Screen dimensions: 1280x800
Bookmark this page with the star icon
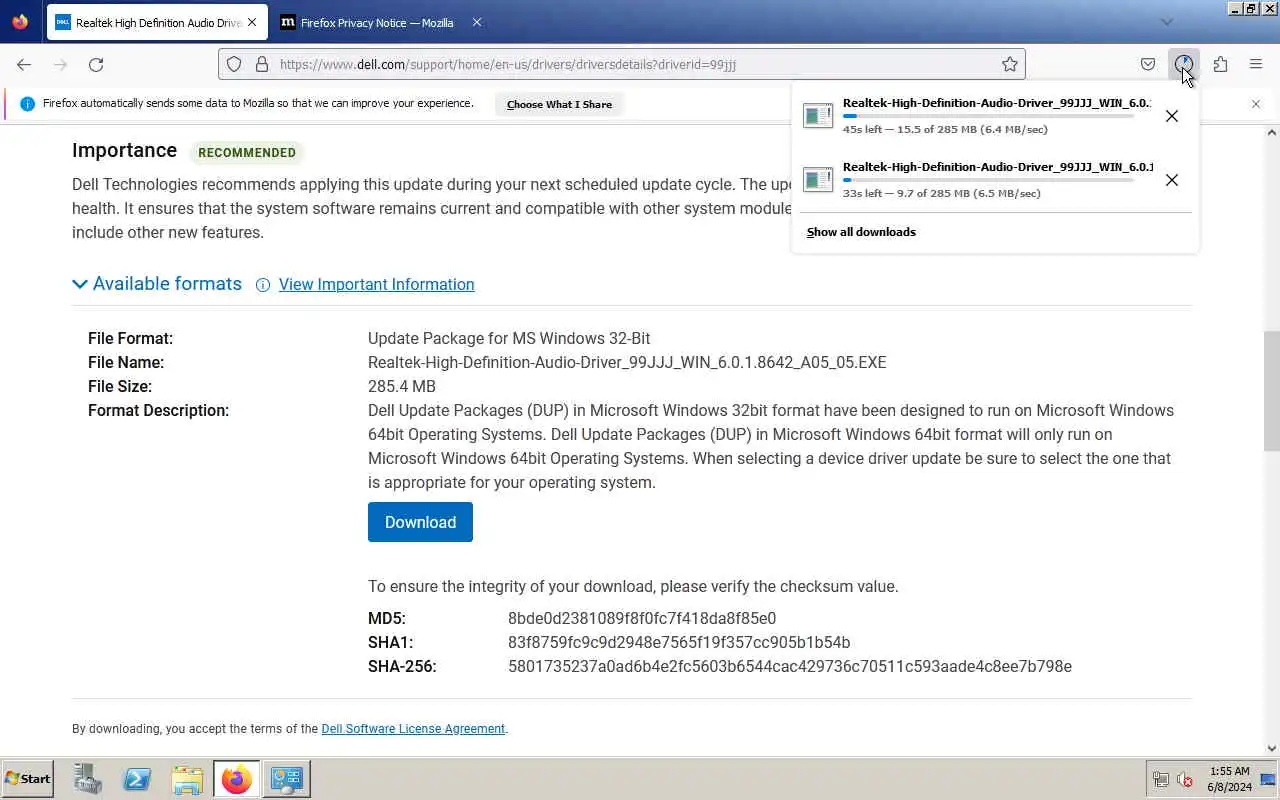point(1010,64)
